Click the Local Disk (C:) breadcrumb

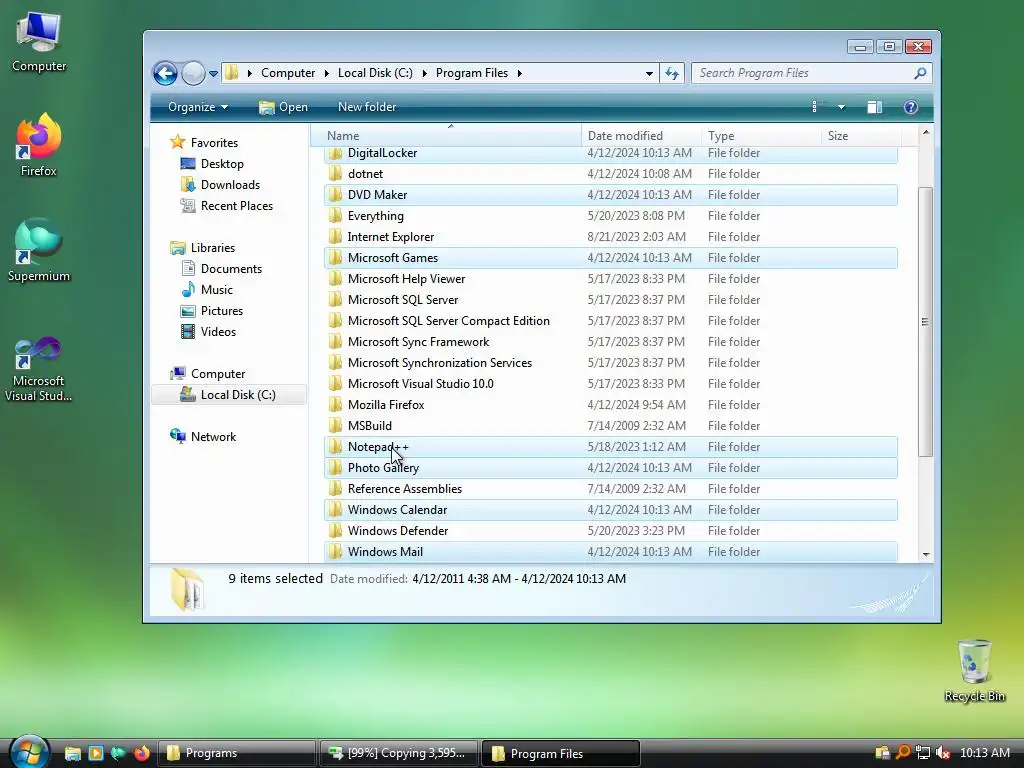pyautogui.click(x=375, y=73)
